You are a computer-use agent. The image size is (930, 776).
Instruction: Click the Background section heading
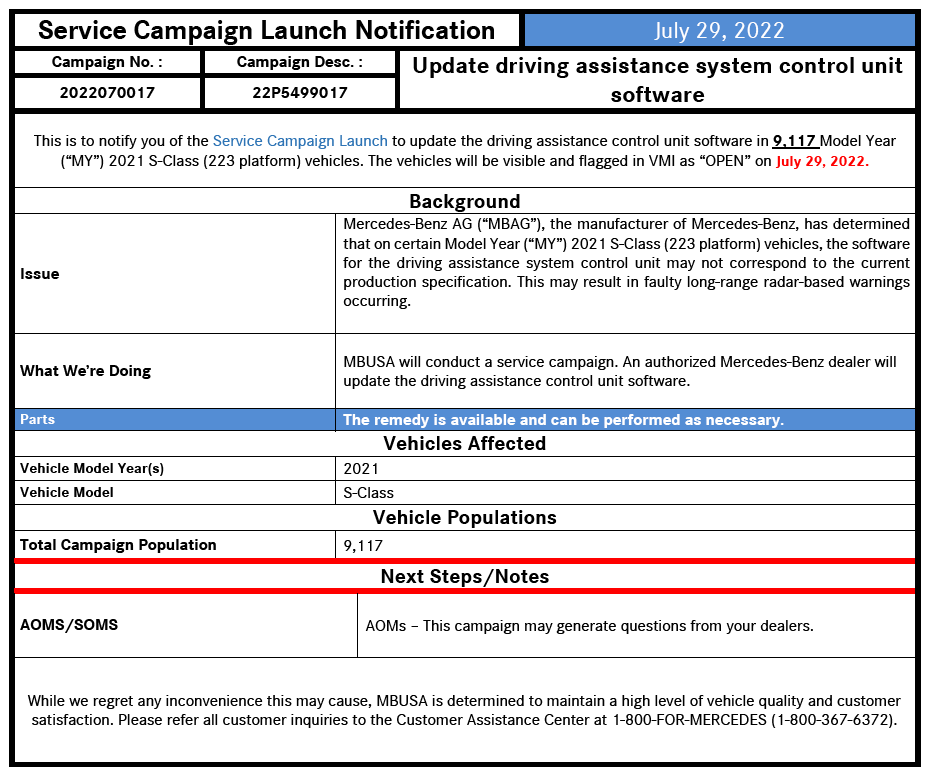coord(464,202)
